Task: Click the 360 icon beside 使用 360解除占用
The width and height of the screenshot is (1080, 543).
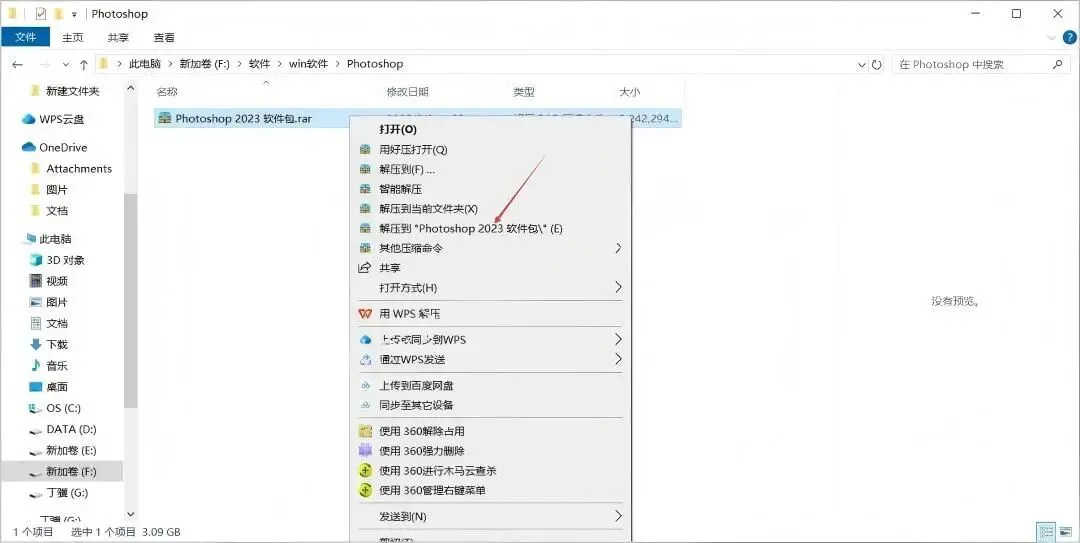Action: (365, 431)
